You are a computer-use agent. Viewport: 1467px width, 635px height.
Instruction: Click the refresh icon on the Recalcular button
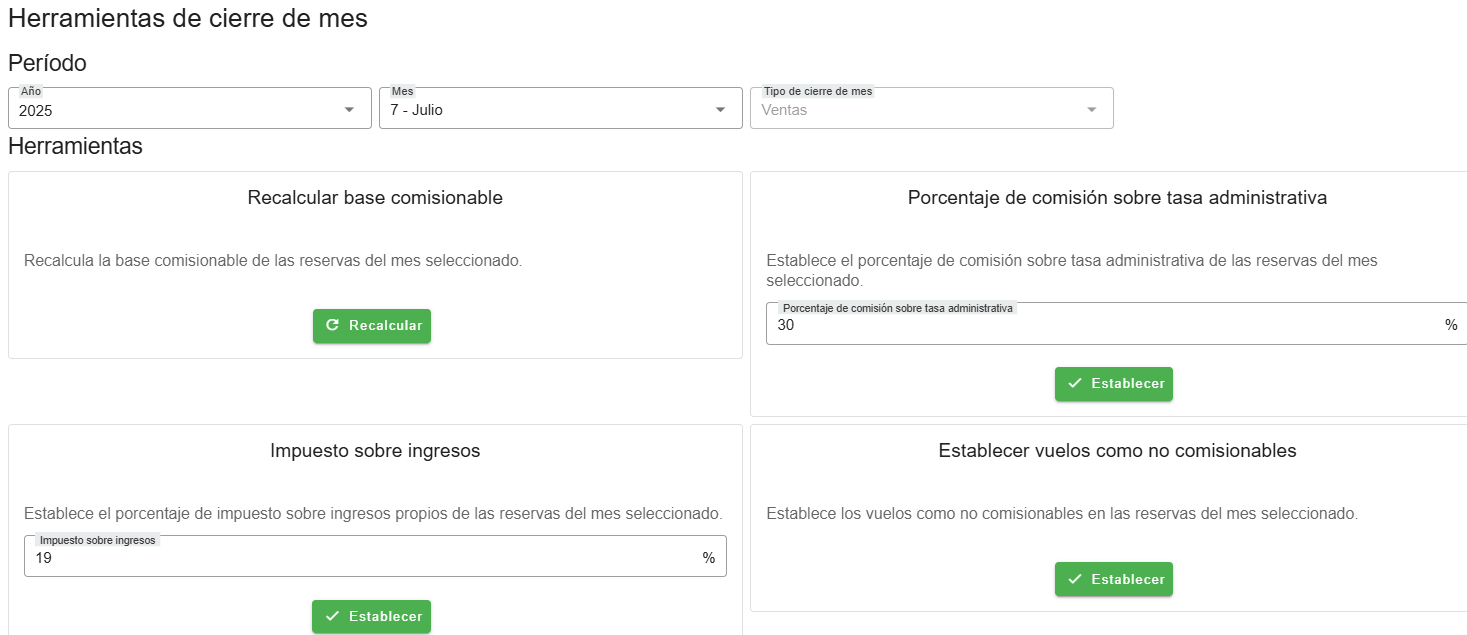[333, 326]
